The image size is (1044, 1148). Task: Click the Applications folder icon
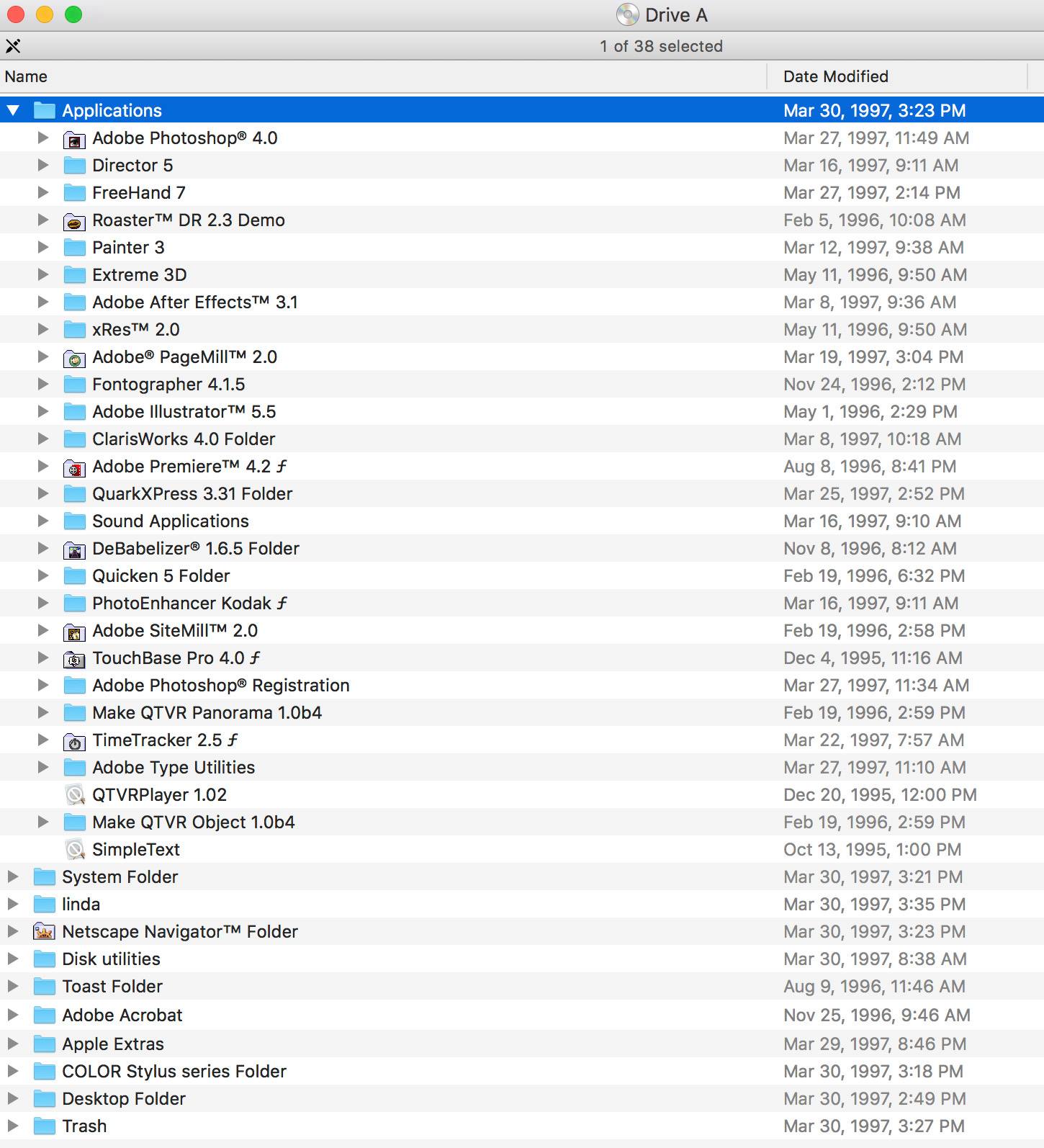[x=44, y=111]
